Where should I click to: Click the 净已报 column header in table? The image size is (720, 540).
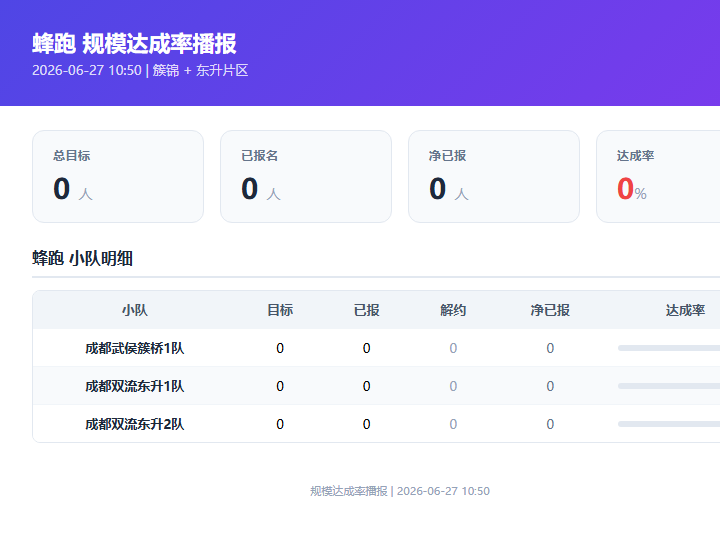[550, 310]
